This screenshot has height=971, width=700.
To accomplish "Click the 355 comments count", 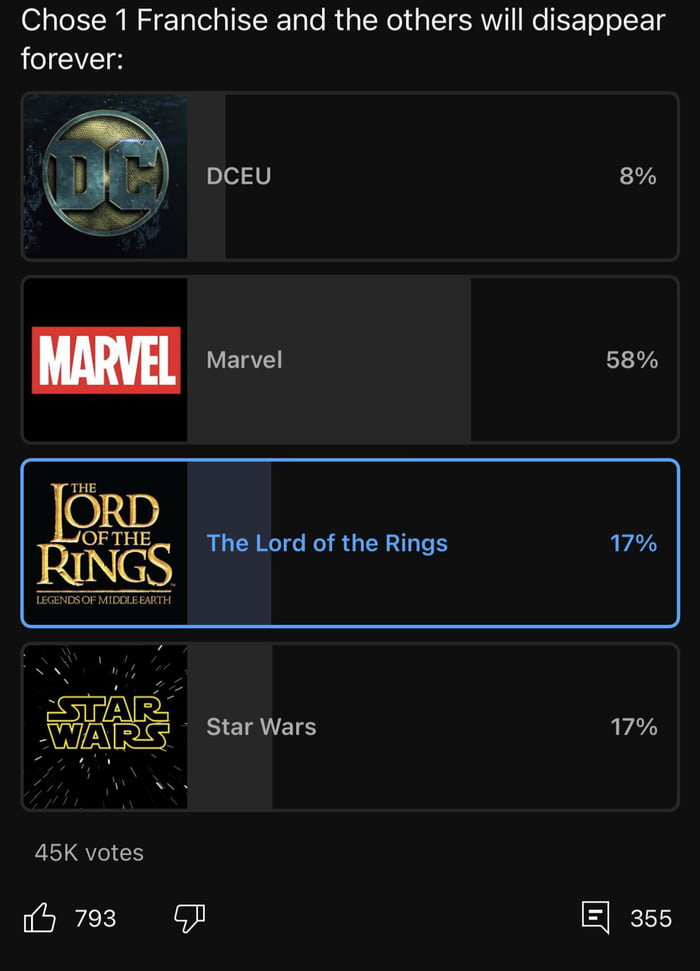I will pos(651,918).
